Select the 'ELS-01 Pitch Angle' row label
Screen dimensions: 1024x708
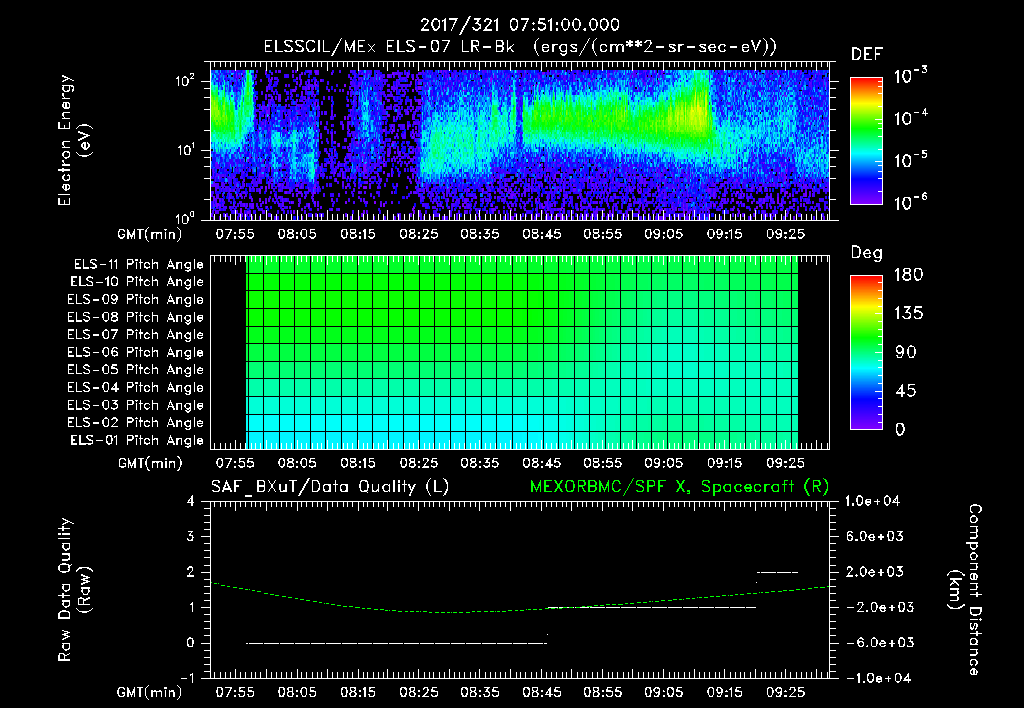tap(137, 440)
